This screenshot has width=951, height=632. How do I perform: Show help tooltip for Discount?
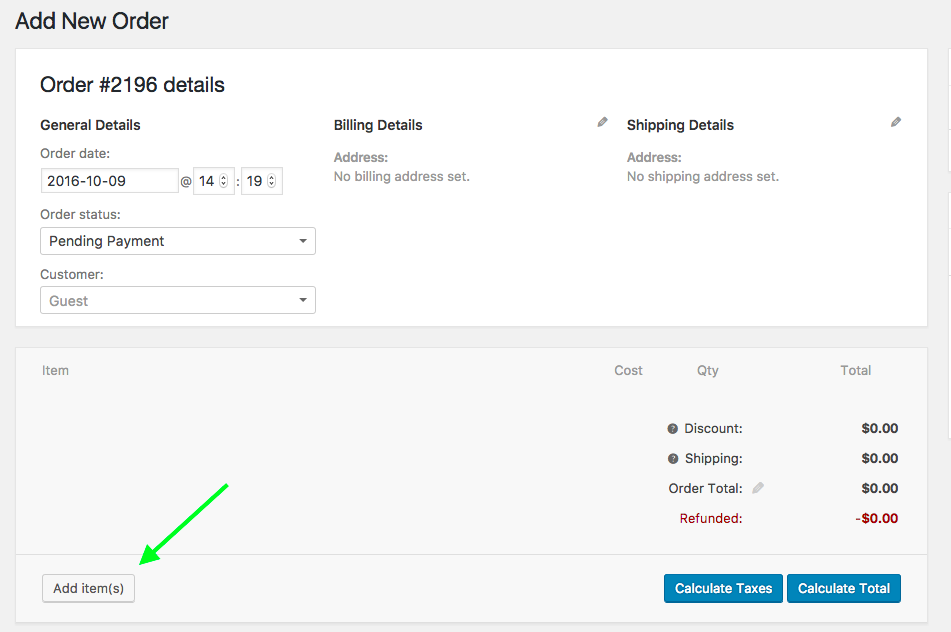[x=673, y=429]
